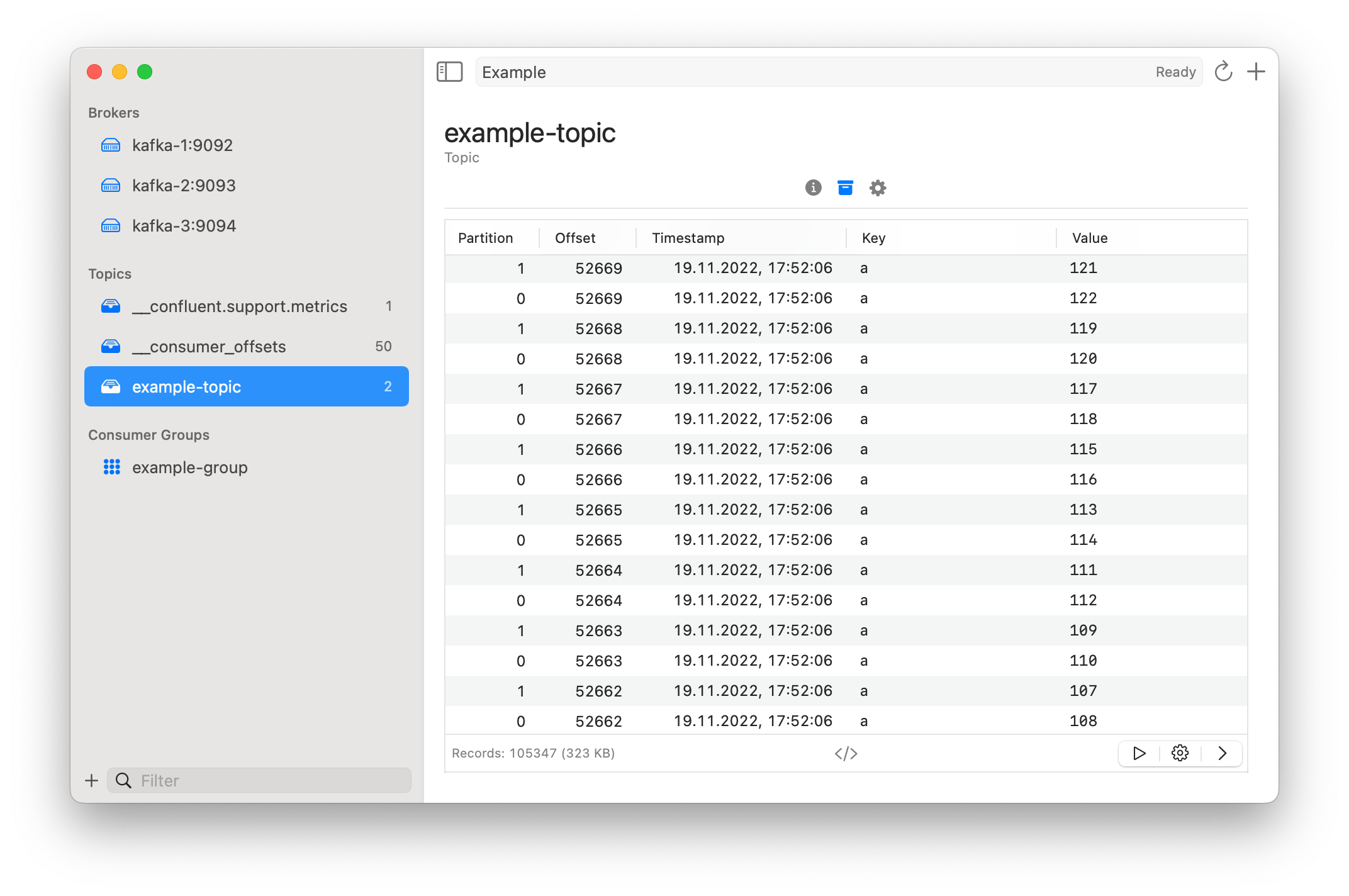Click the plus button beside Filter field
Viewport: 1349px width, 896px height.
coord(92,780)
